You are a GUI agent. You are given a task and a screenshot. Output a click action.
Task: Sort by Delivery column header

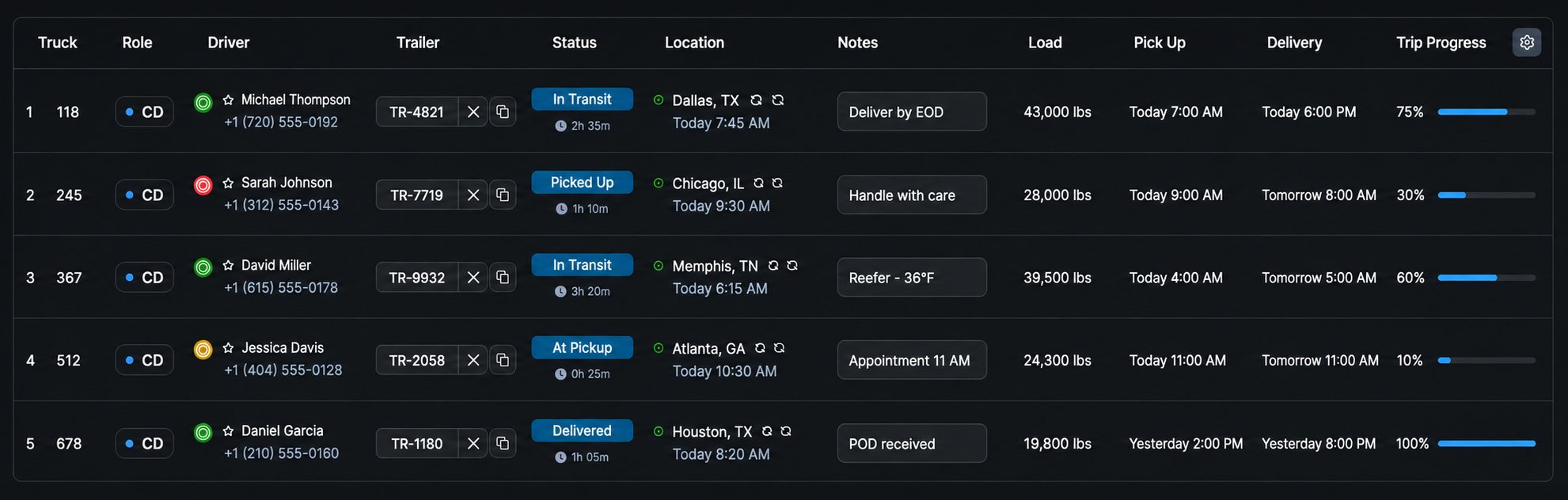point(1294,43)
